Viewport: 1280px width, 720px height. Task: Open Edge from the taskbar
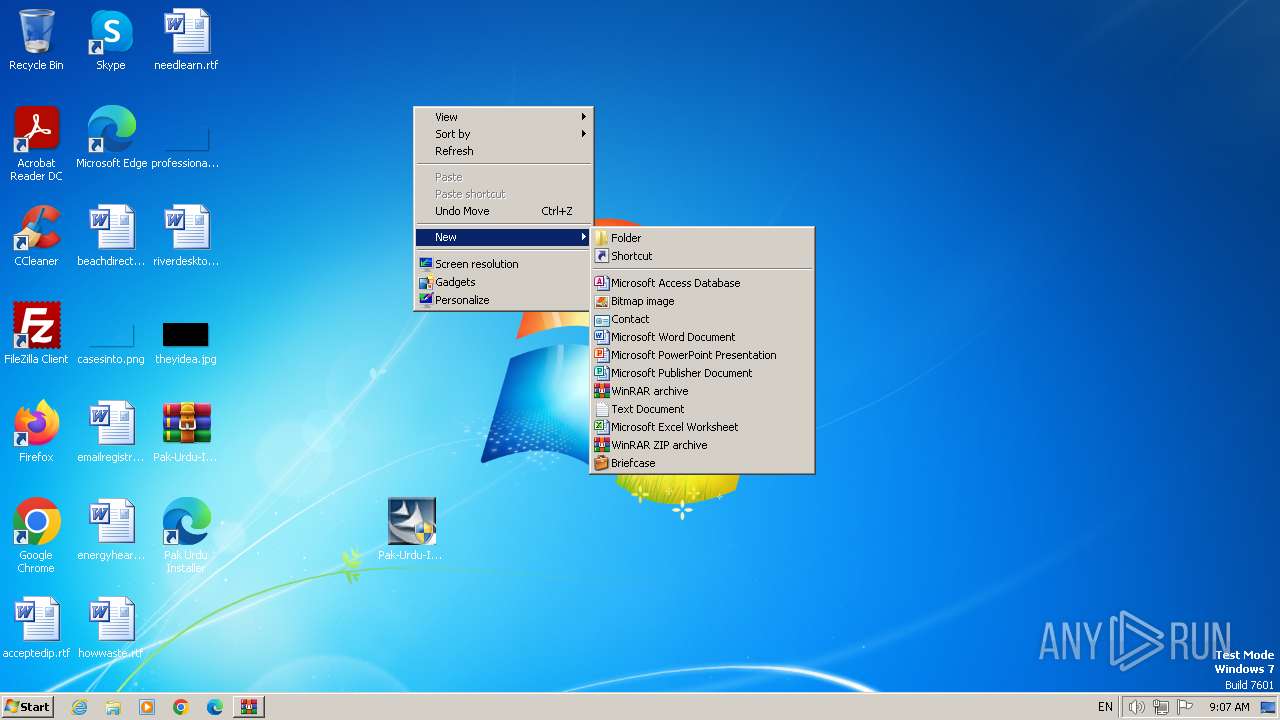215,707
